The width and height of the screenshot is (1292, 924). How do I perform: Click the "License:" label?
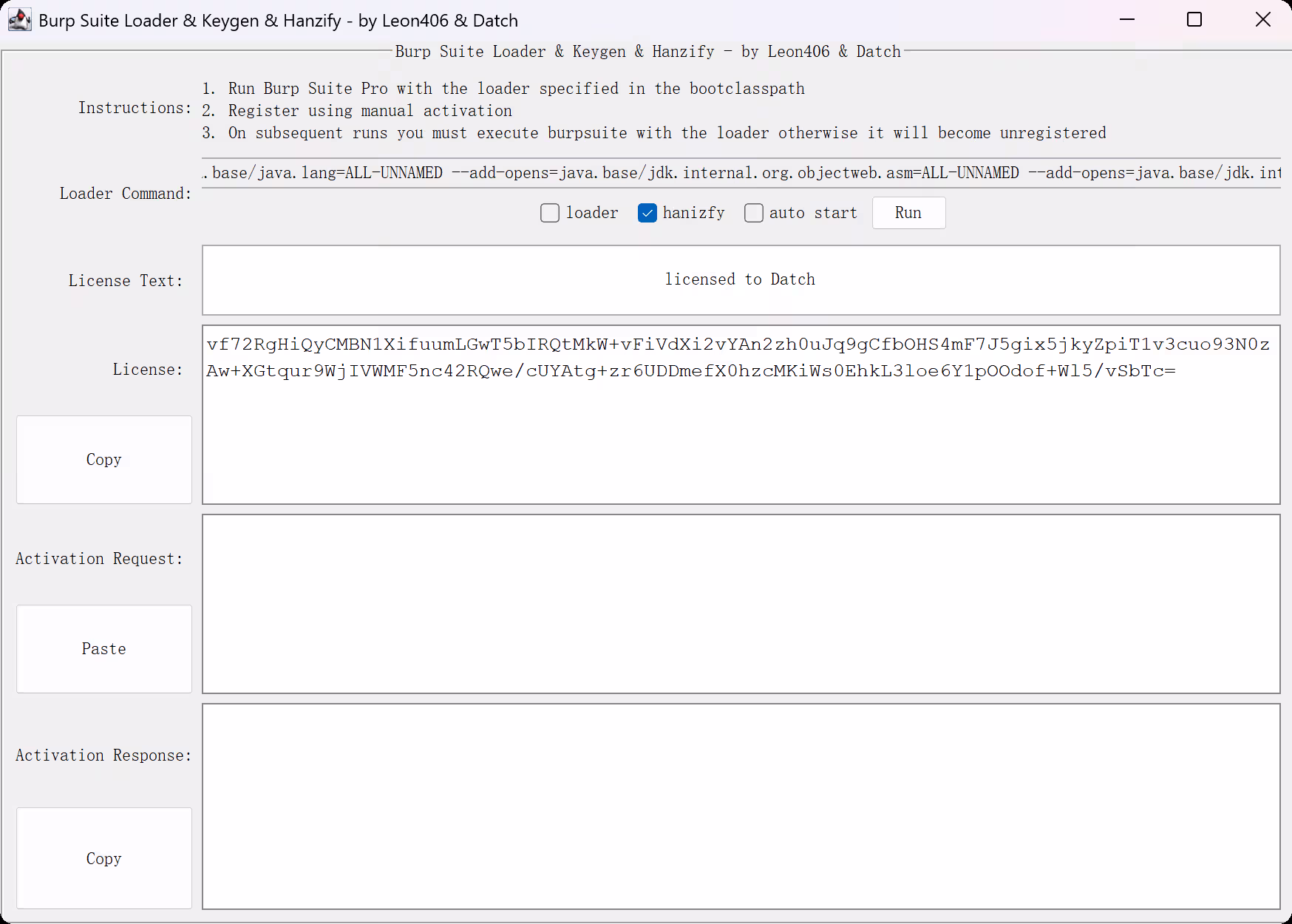click(x=148, y=370)
